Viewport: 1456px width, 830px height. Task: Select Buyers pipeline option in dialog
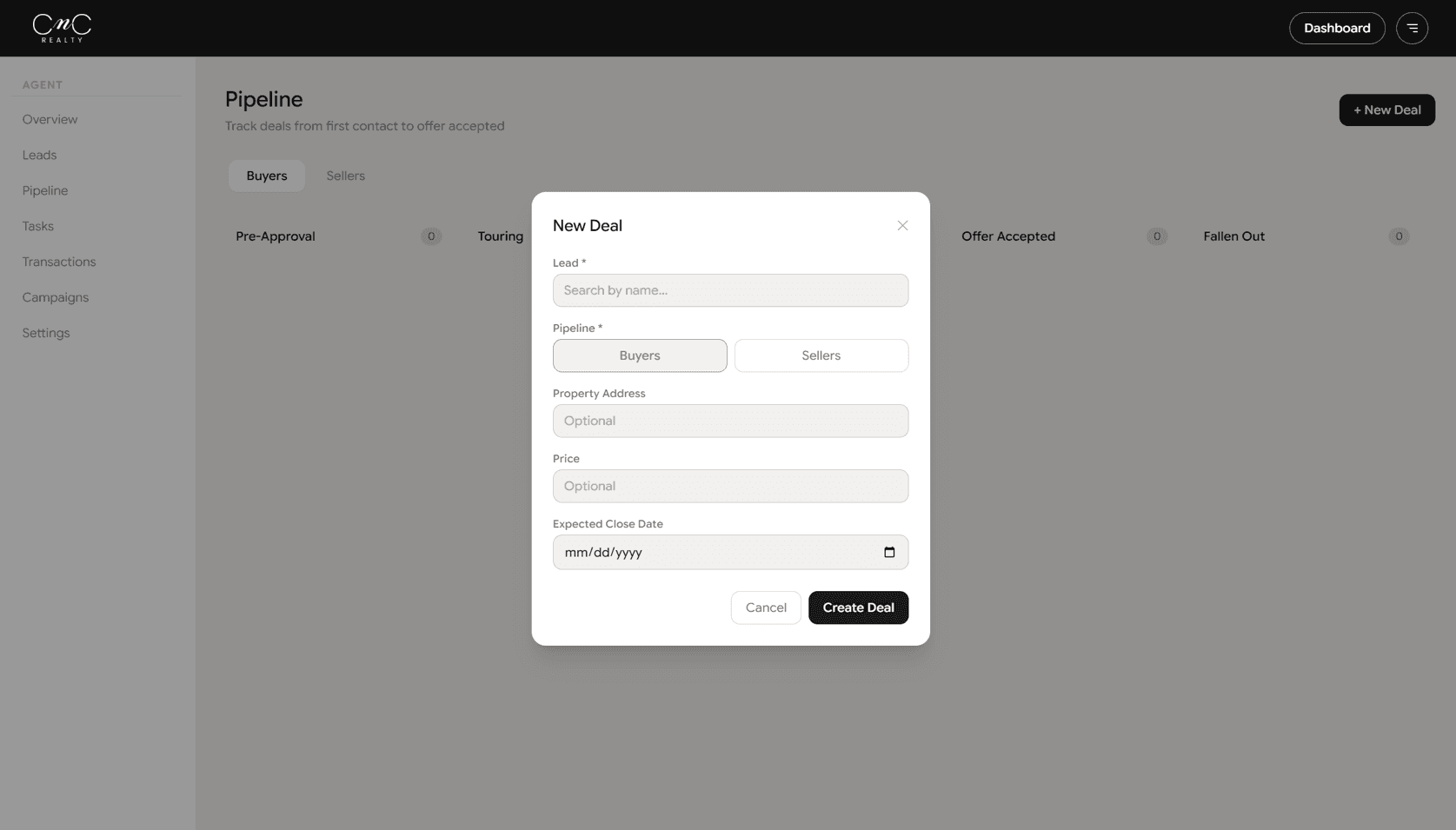[x=640, y=355]
